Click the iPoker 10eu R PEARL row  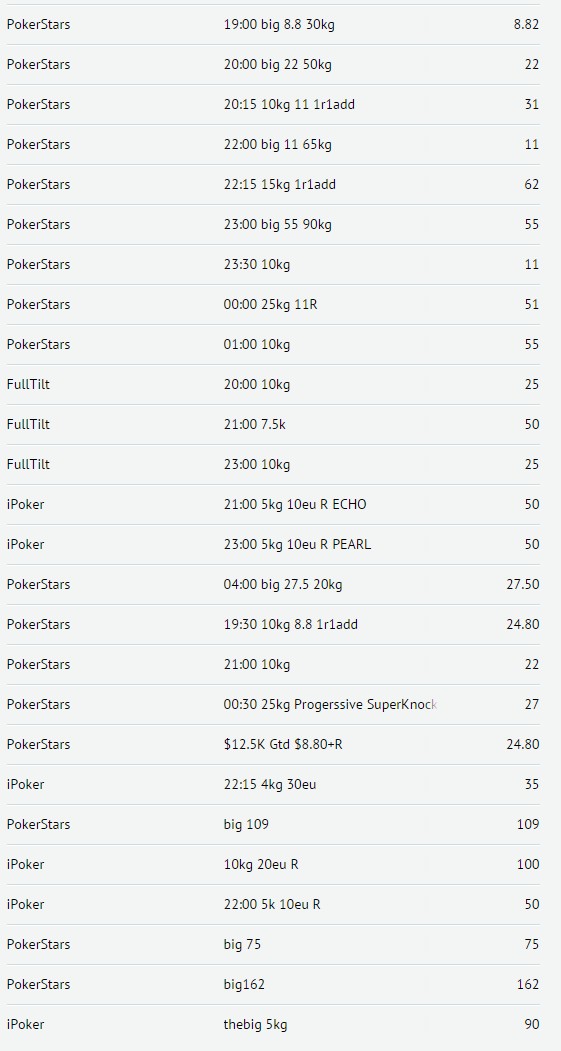[273, 544]
